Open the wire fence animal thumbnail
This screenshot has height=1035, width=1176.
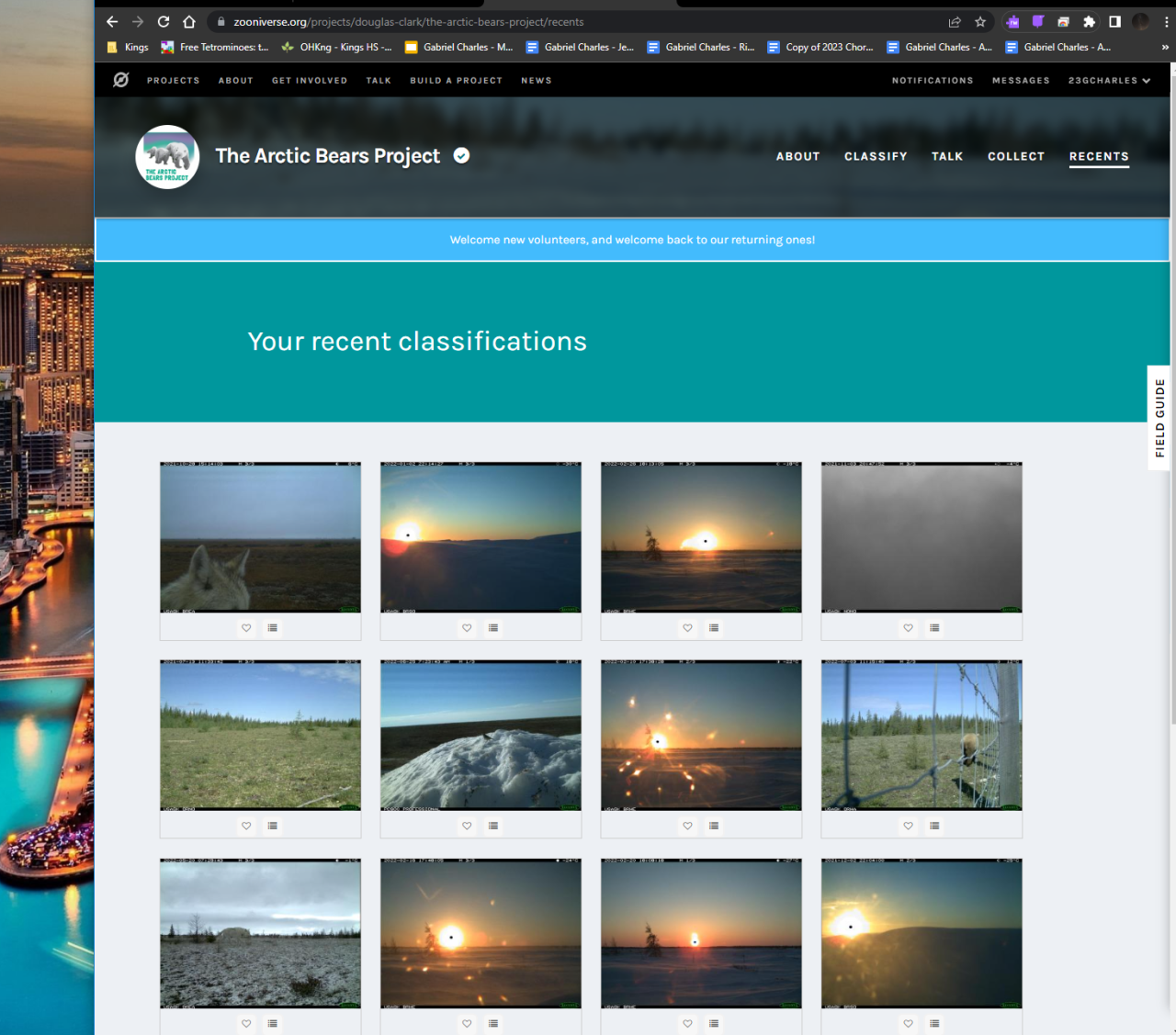pyautogui.click(x=922, y=735)
